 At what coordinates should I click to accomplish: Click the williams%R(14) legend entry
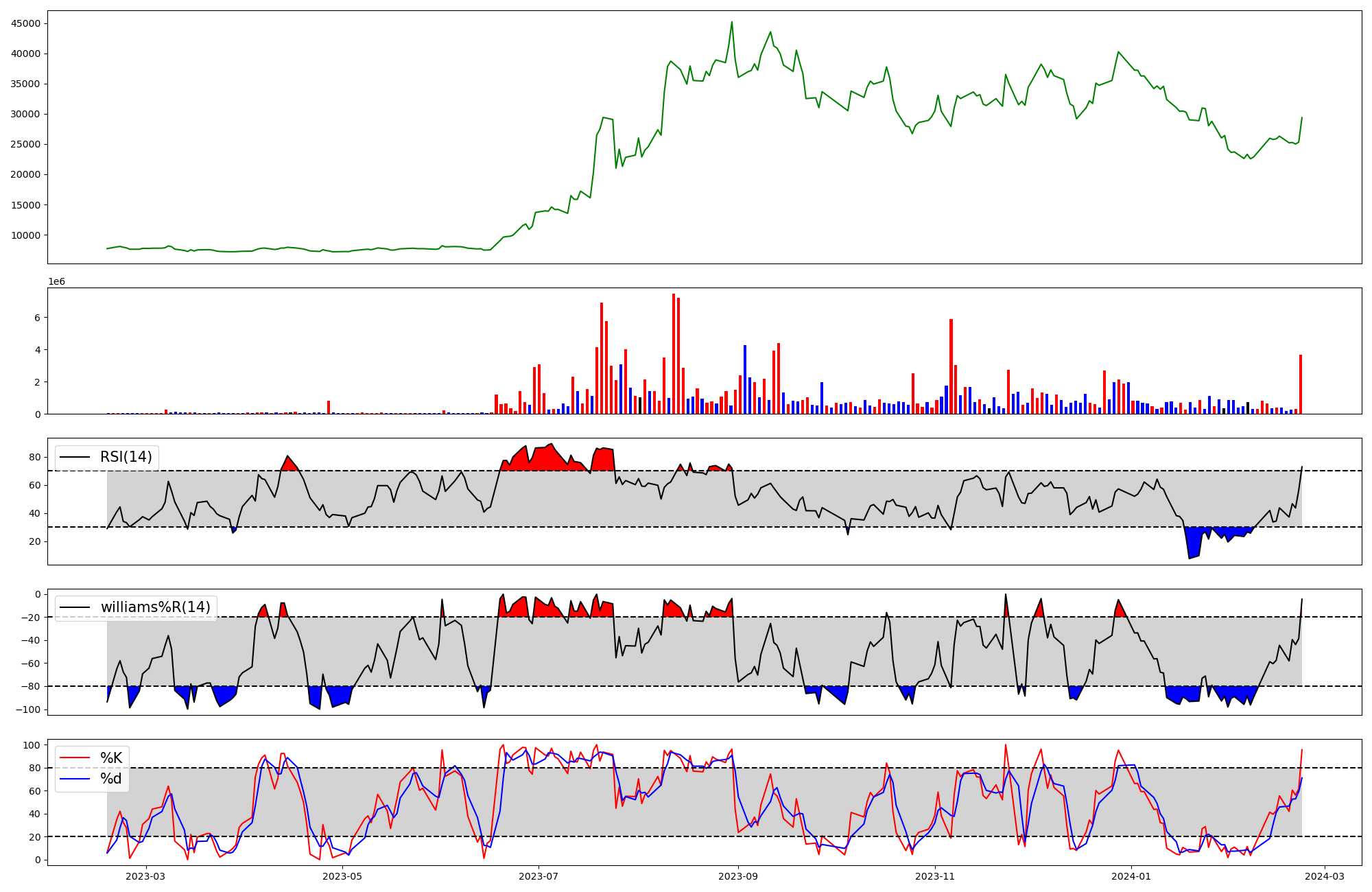pos(155,607)
